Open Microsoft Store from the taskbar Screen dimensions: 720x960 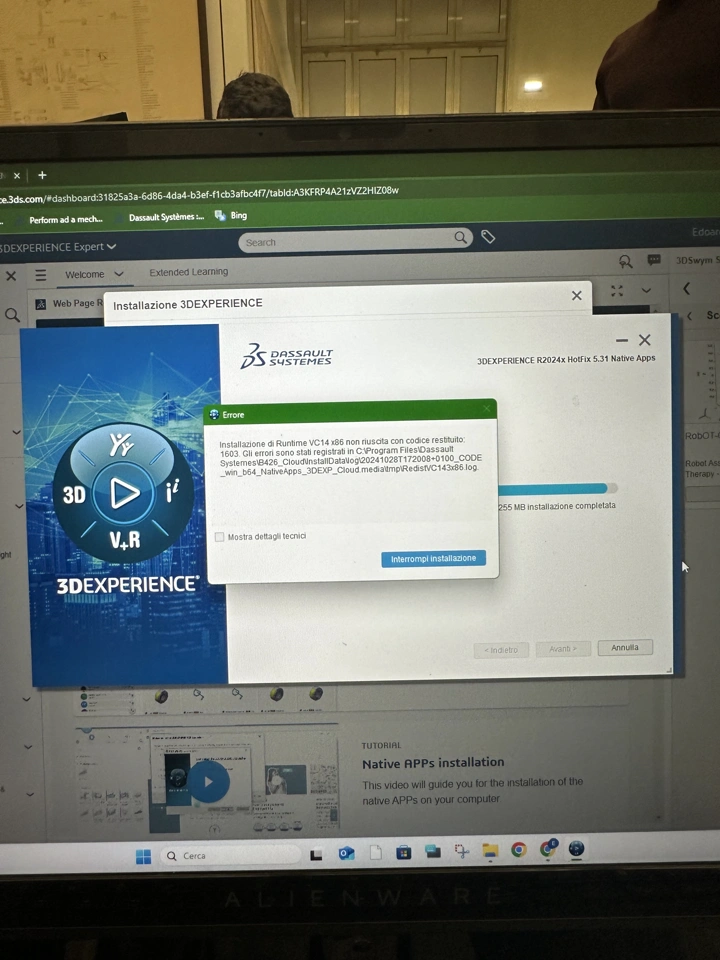click(403, 852)
